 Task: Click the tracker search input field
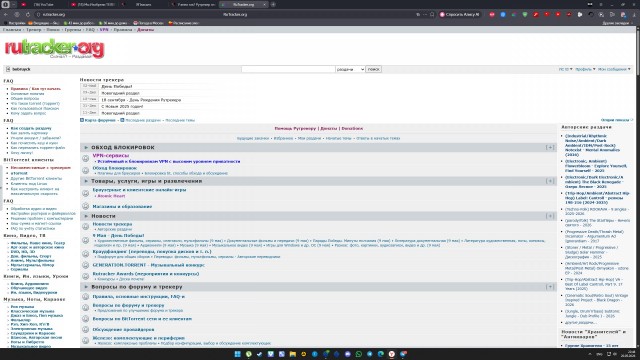pyautogui.click(x=288, y=69)
